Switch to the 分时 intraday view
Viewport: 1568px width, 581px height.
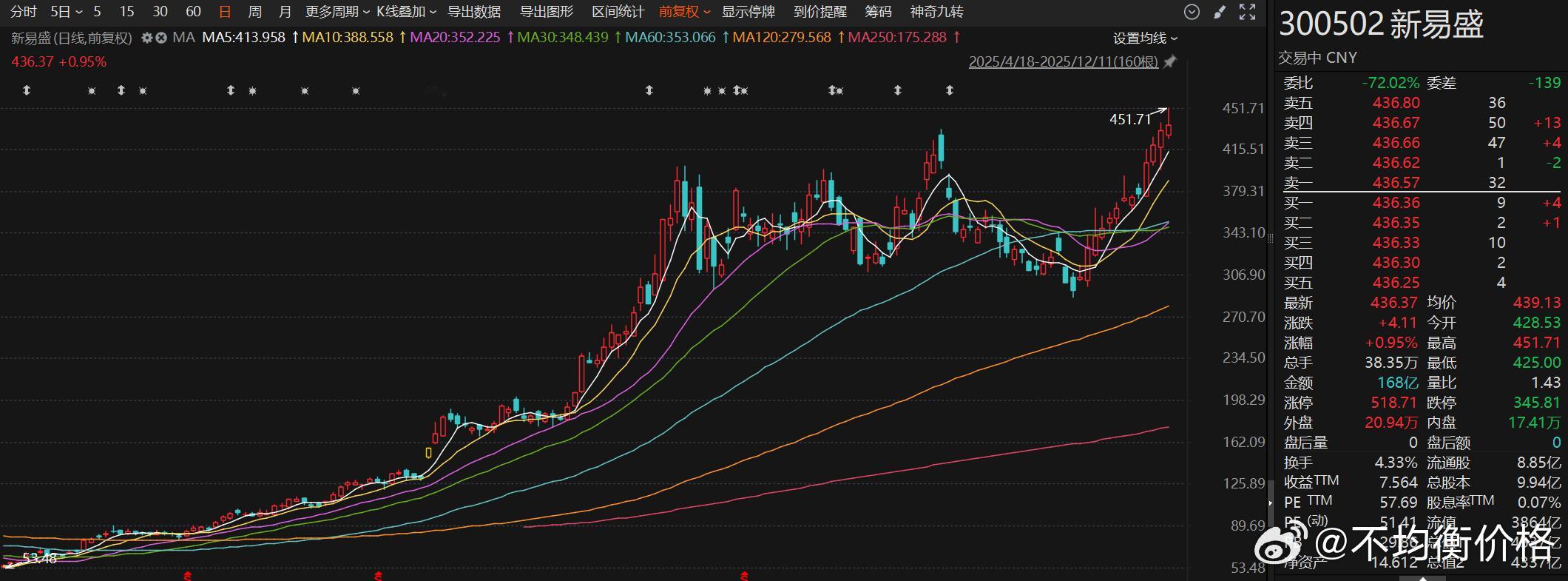click(x=24, y=12)
